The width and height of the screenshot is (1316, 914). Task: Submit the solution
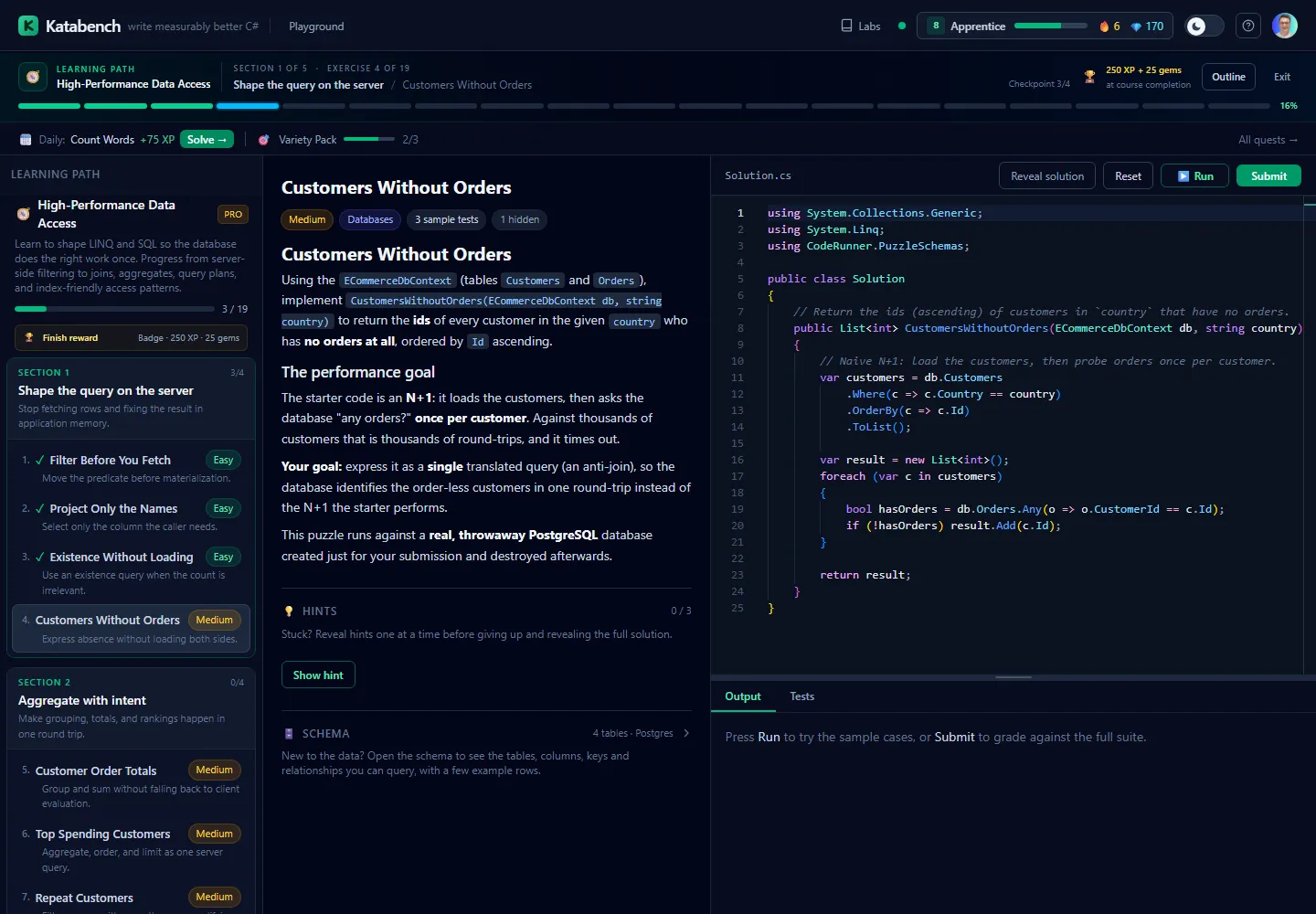click(x=1268, y=176)
